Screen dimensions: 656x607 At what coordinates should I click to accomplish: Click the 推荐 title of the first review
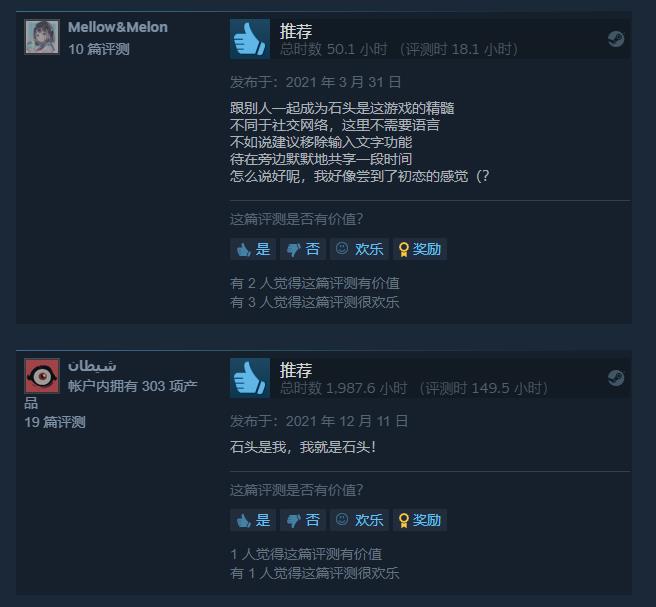point(296,31)
